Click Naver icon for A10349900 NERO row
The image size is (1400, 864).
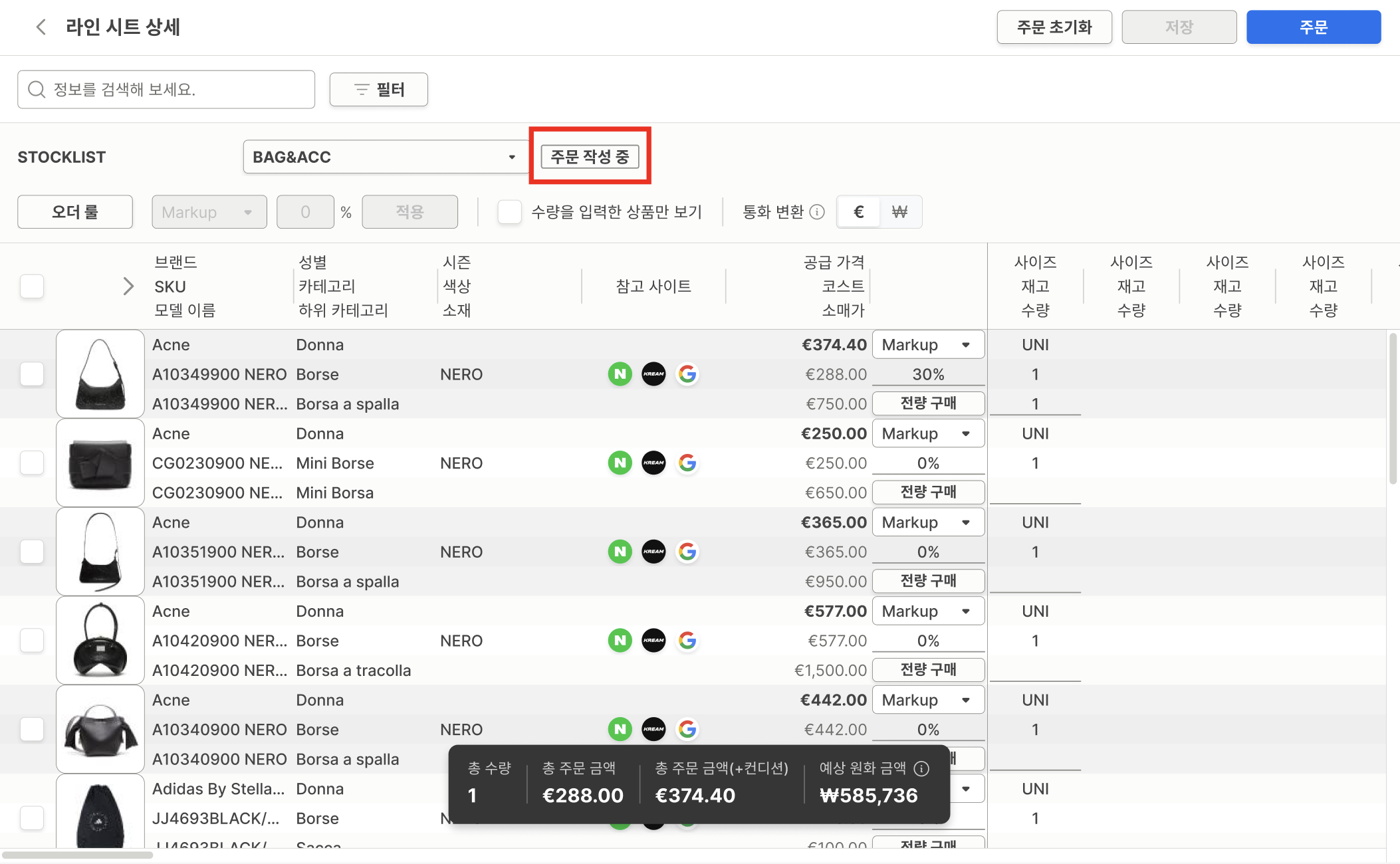[x=620, y=374]
